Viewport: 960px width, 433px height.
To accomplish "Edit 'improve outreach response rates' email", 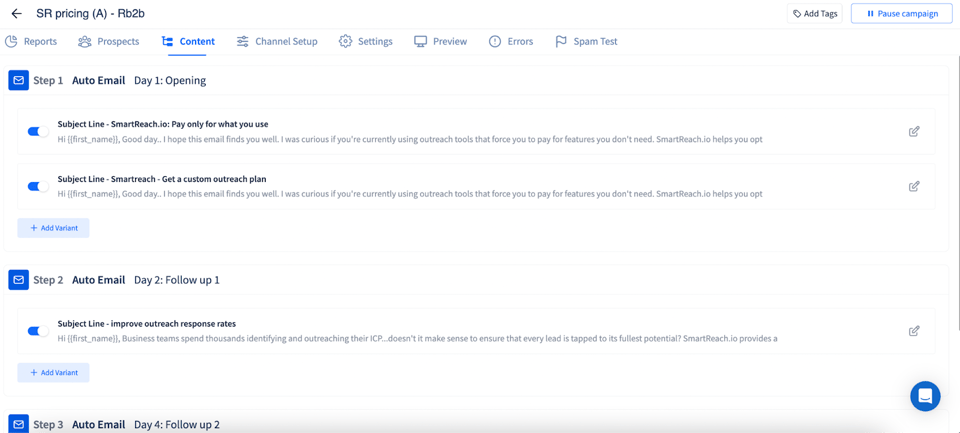I will point(914,331).
